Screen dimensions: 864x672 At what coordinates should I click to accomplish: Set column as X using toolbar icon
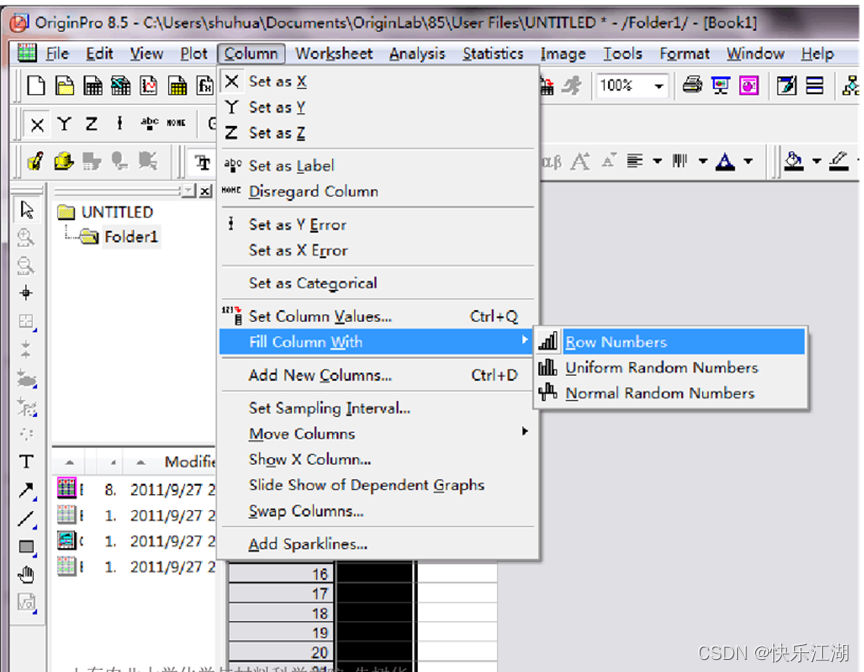(x=37, y=124)
